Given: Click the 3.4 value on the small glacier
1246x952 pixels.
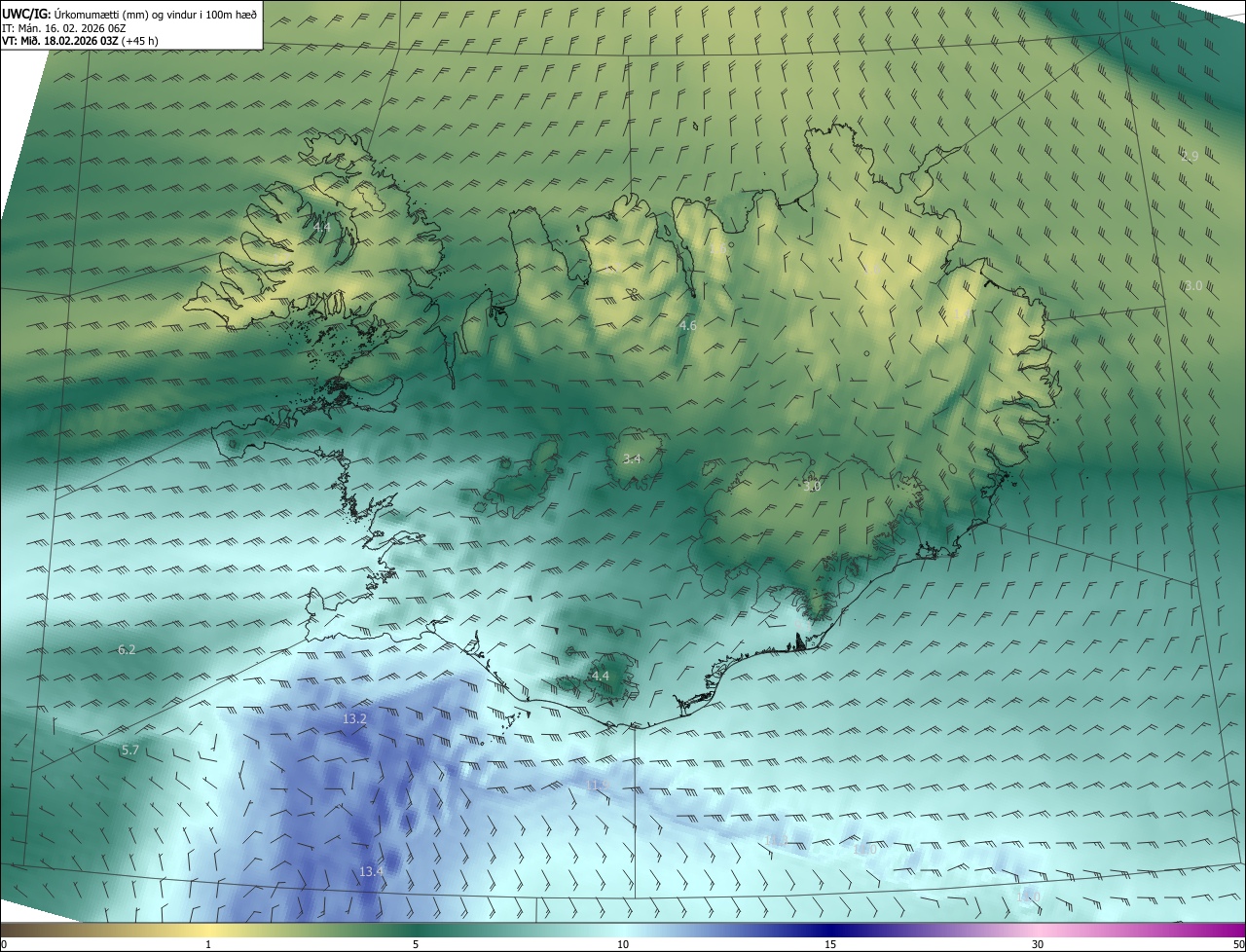Looking at the screenshot, I should [632, 458].
